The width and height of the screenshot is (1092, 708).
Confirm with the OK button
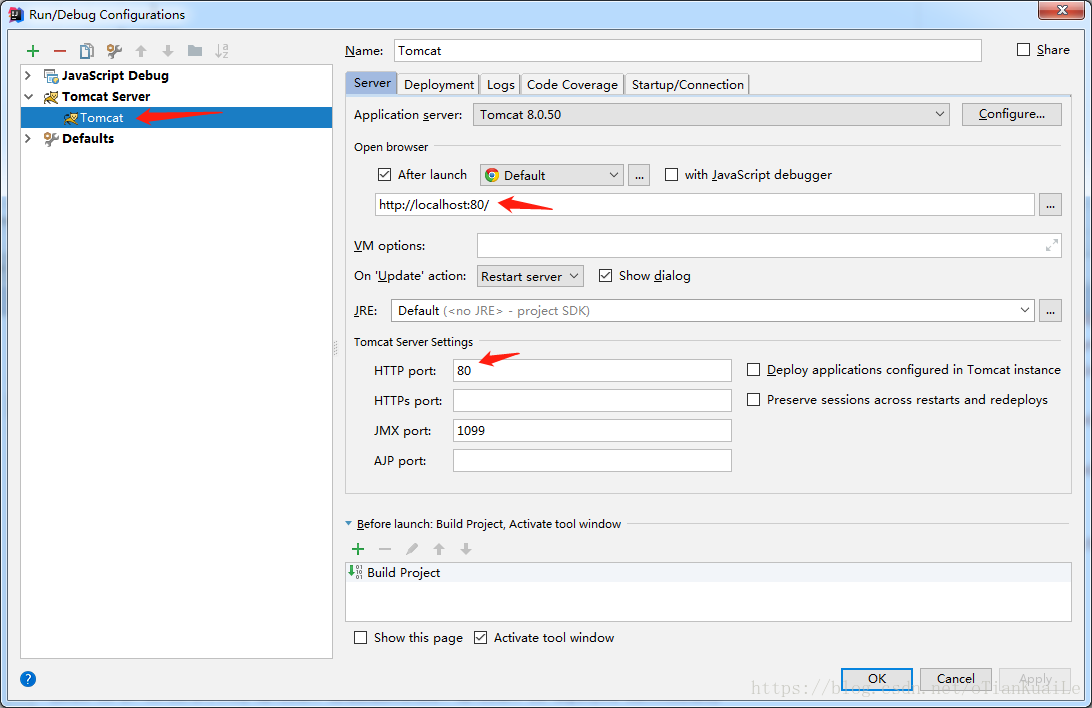tap(877, 679)
